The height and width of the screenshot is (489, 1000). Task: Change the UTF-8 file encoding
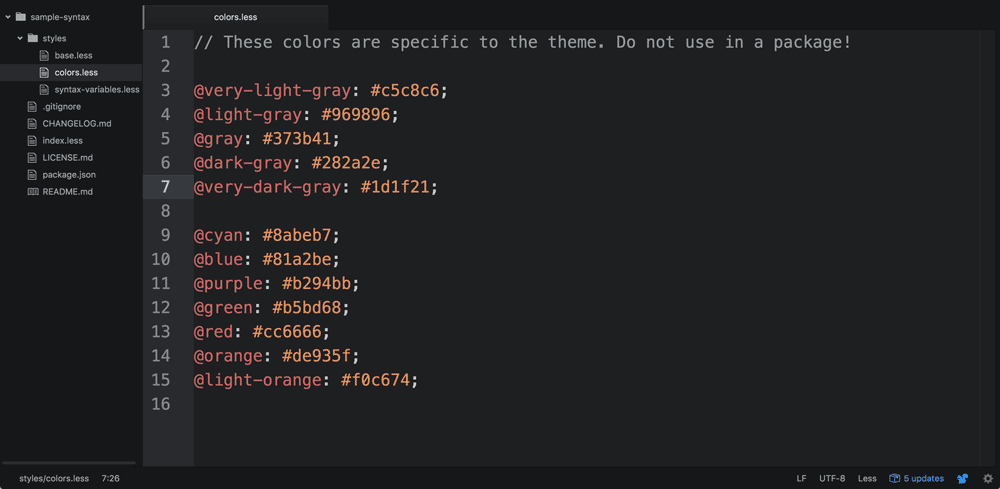(832, 479)
